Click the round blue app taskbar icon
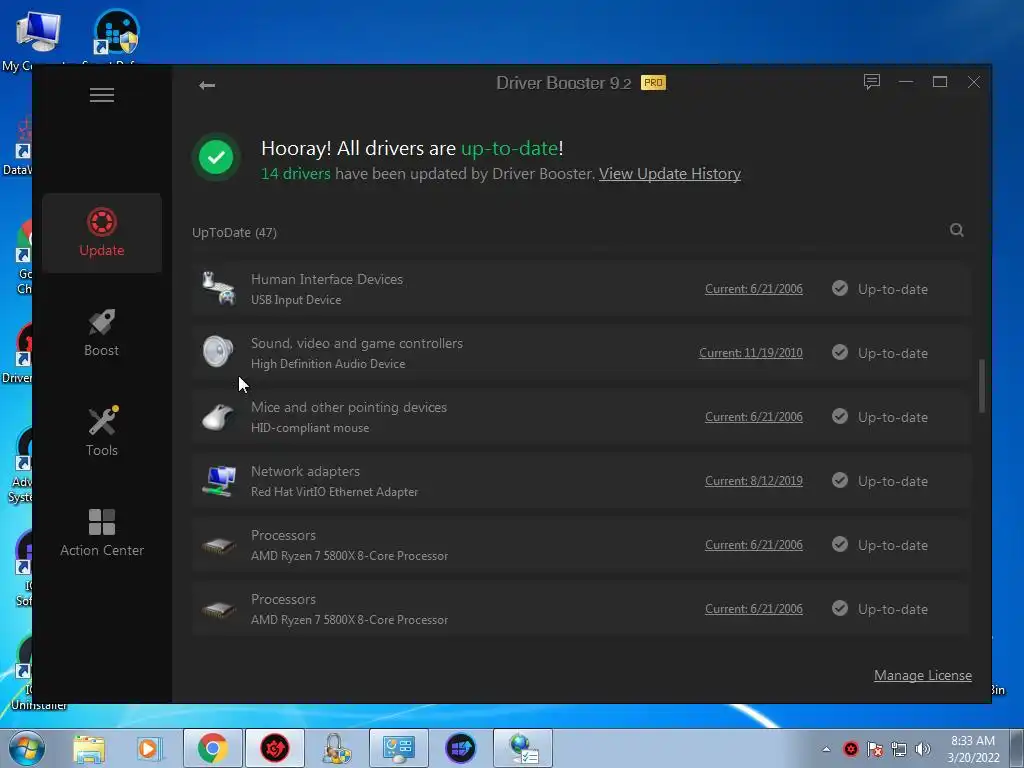The height and width of the screenshot is (768, 1024). tap(460, 748)
